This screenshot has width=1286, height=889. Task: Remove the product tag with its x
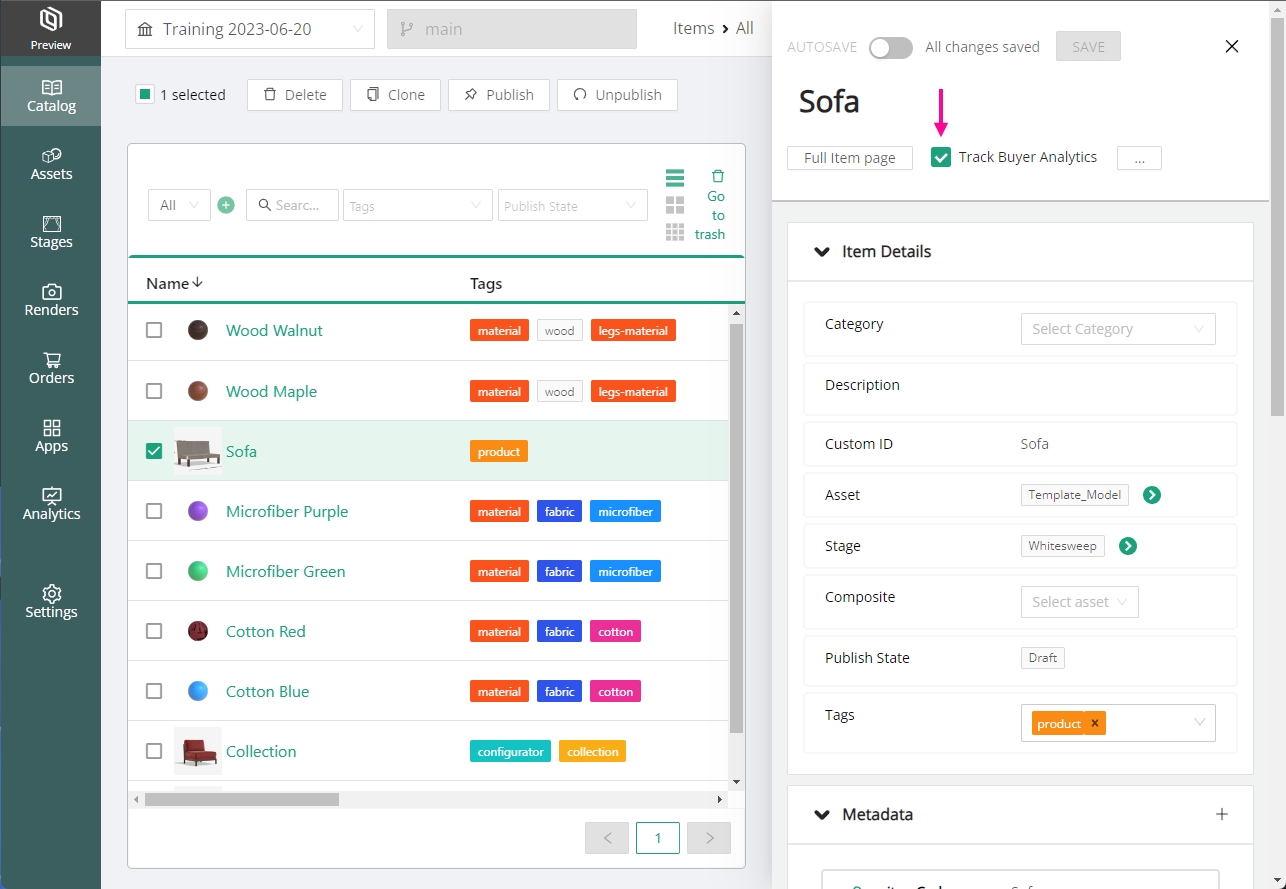pyautogui.click(x=1095, y=723)
